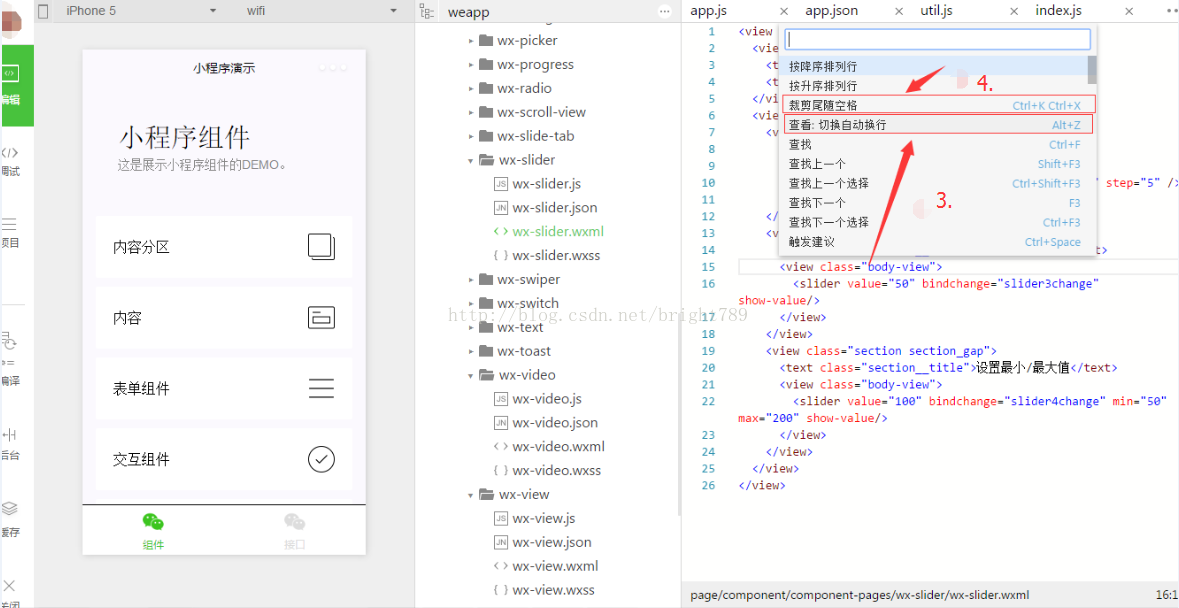Close the app.js tab
Screen dimensions: 1179x608
(783, 11)
